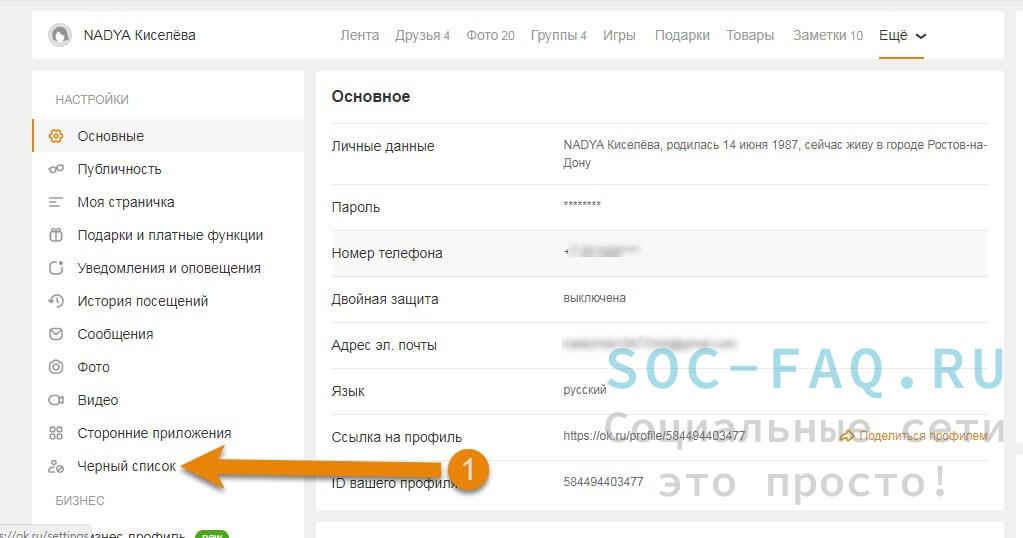
Task: Click the profile avatar of NADYA Киселёва
Action: click(x=60, y=35)
